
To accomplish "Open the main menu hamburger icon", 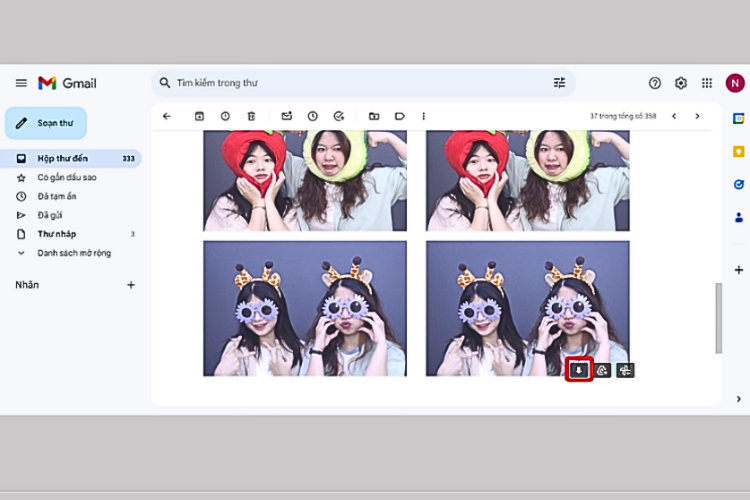I will pyautogui.click(x=21, y=83).
